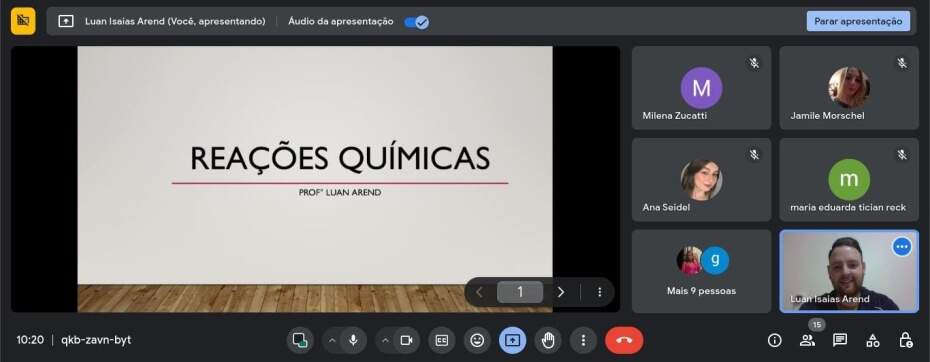Show the participants list
Screen dimensions: 930x362
click(x=807, y=340)
